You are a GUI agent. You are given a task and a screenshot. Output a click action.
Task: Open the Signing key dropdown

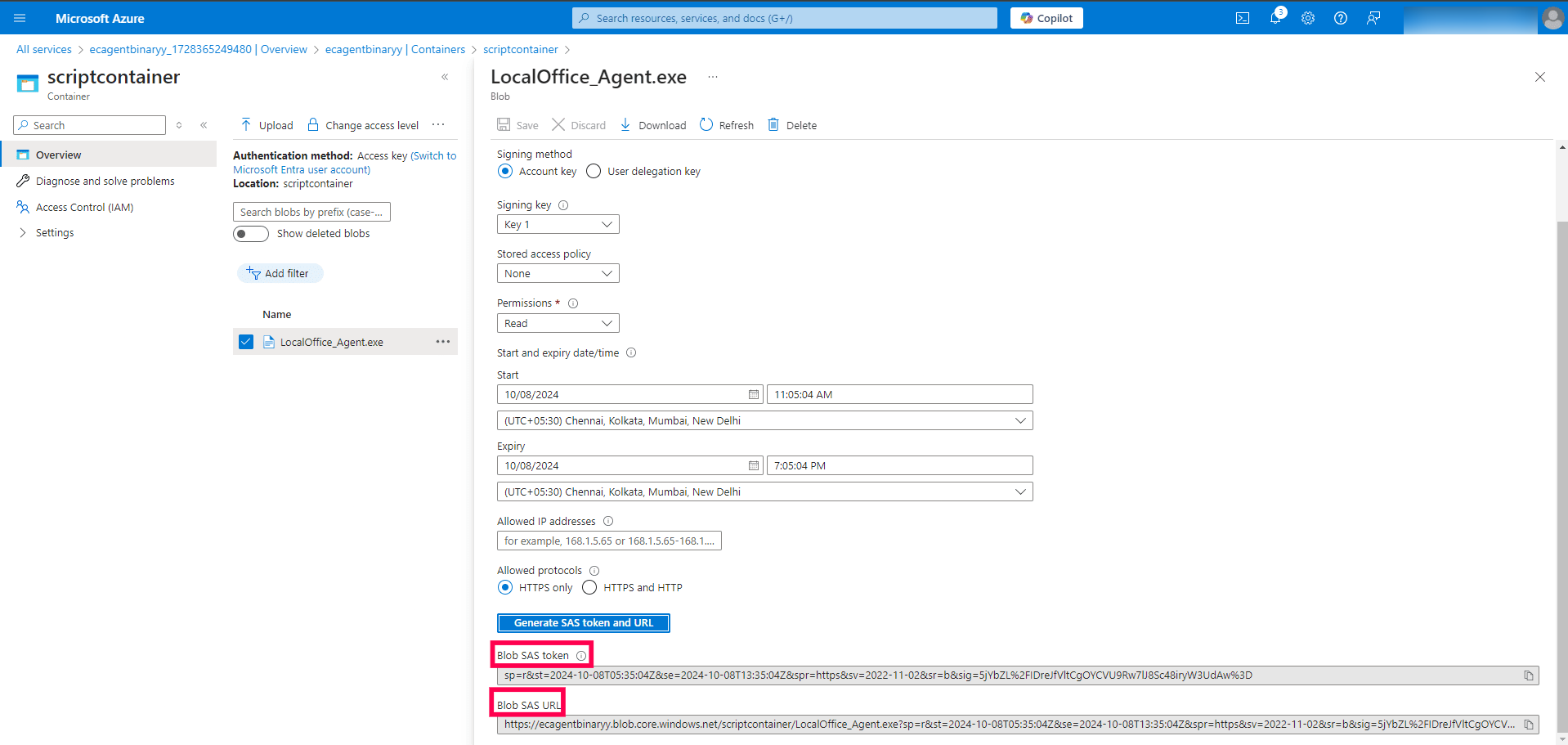point(558,224)
